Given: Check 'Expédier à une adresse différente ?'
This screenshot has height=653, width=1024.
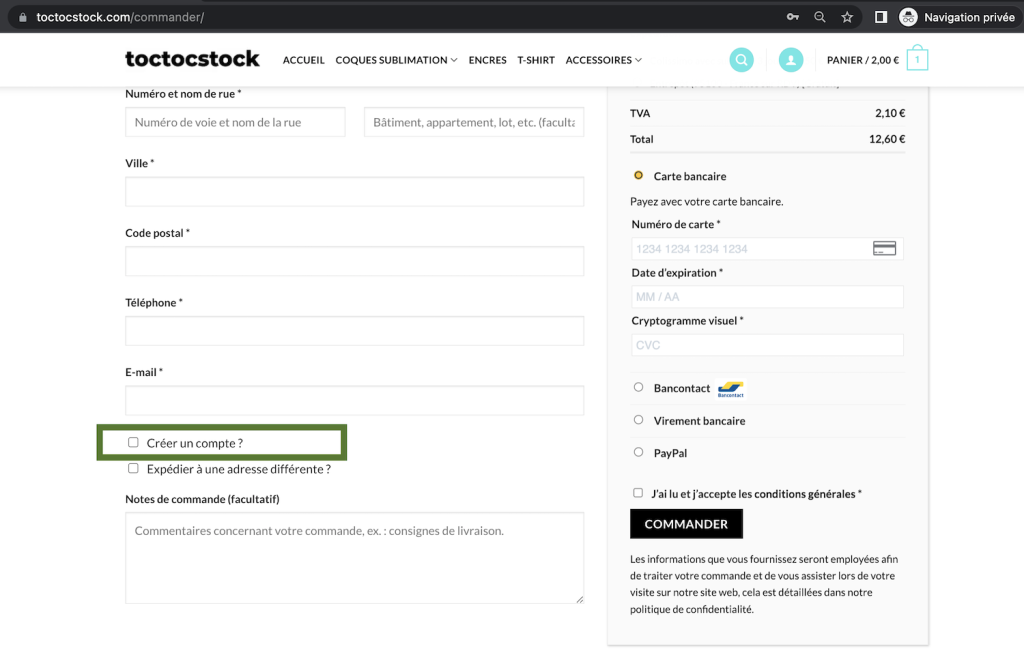Looking at the screenshot, I should point(132,468).
